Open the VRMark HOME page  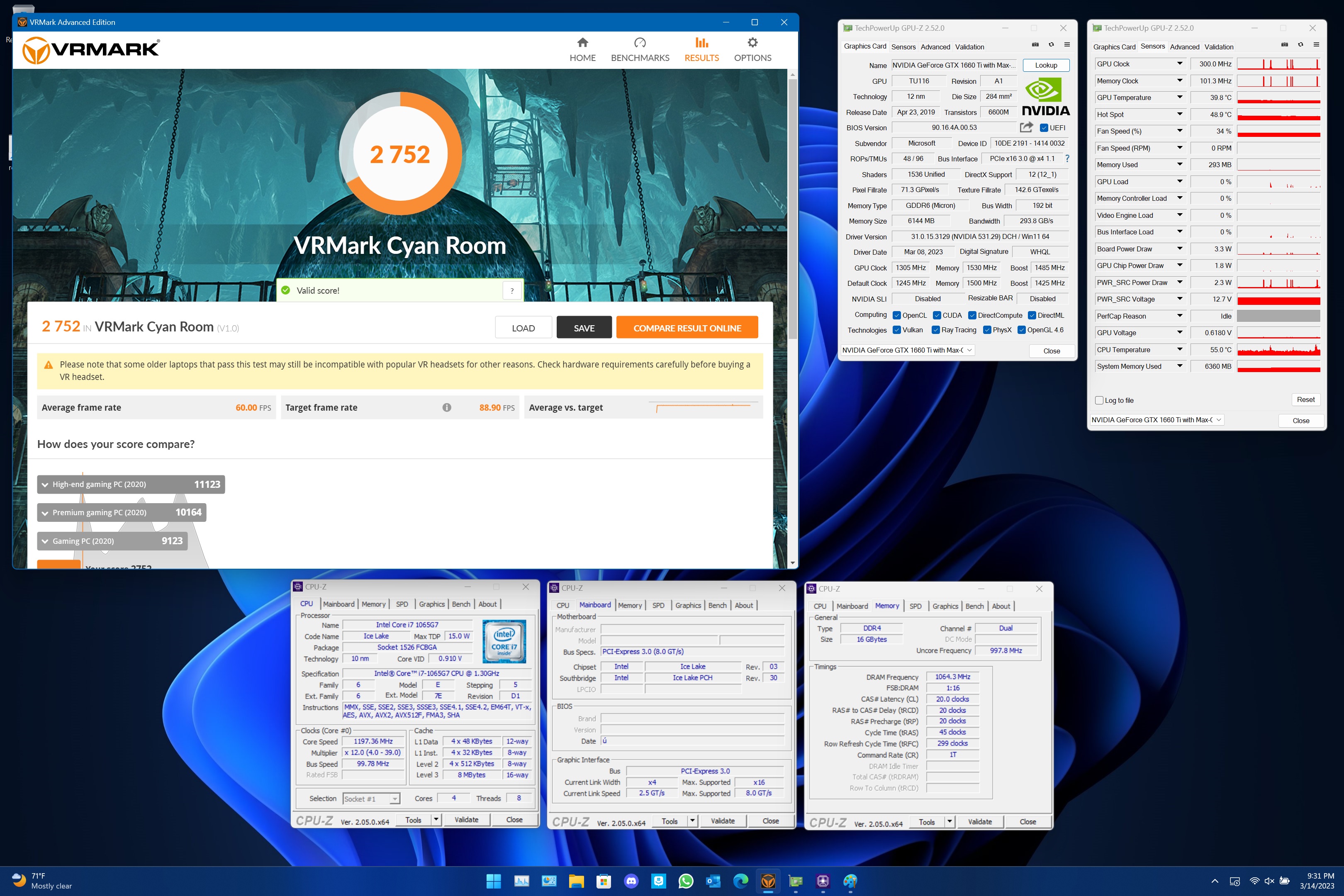click(x=582, y=49)
